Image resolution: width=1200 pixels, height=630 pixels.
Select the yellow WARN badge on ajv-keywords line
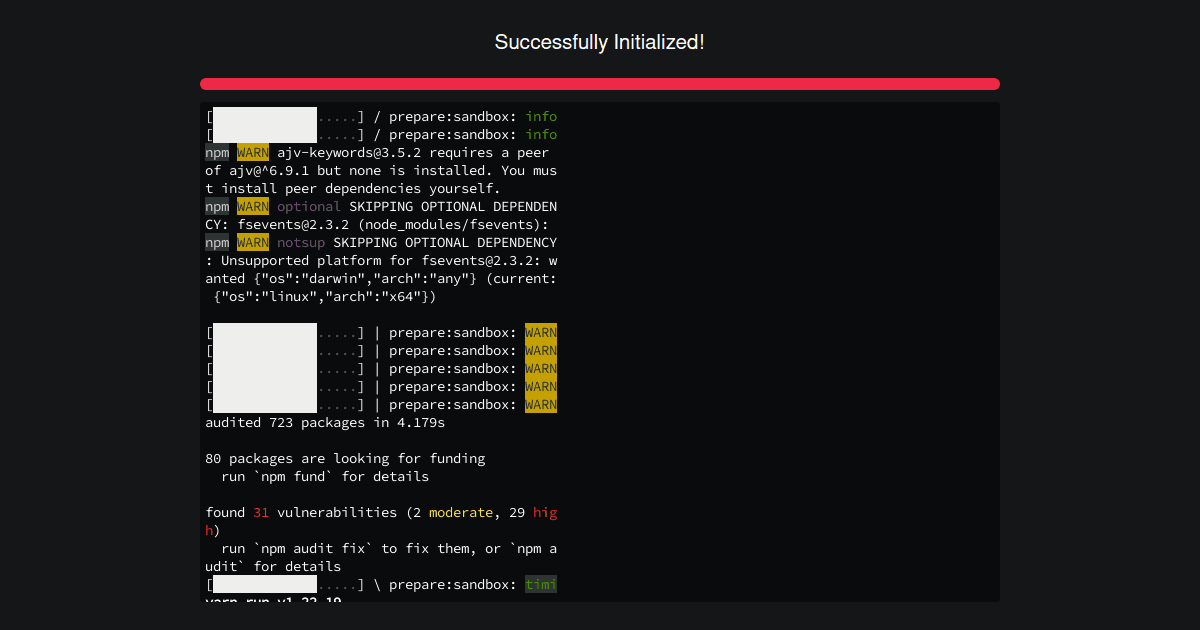[252, 152]
